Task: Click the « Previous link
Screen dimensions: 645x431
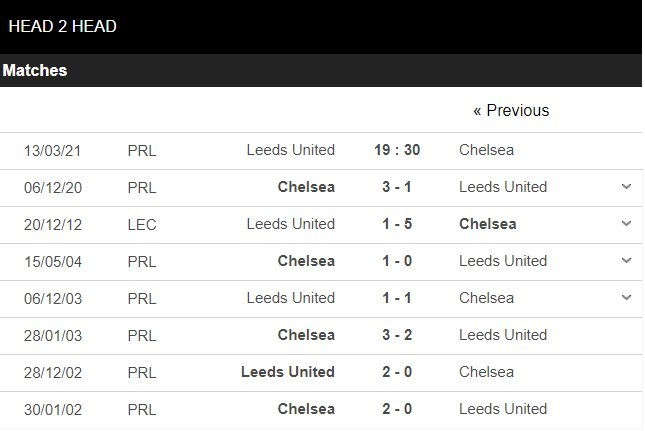Action: 511,111
